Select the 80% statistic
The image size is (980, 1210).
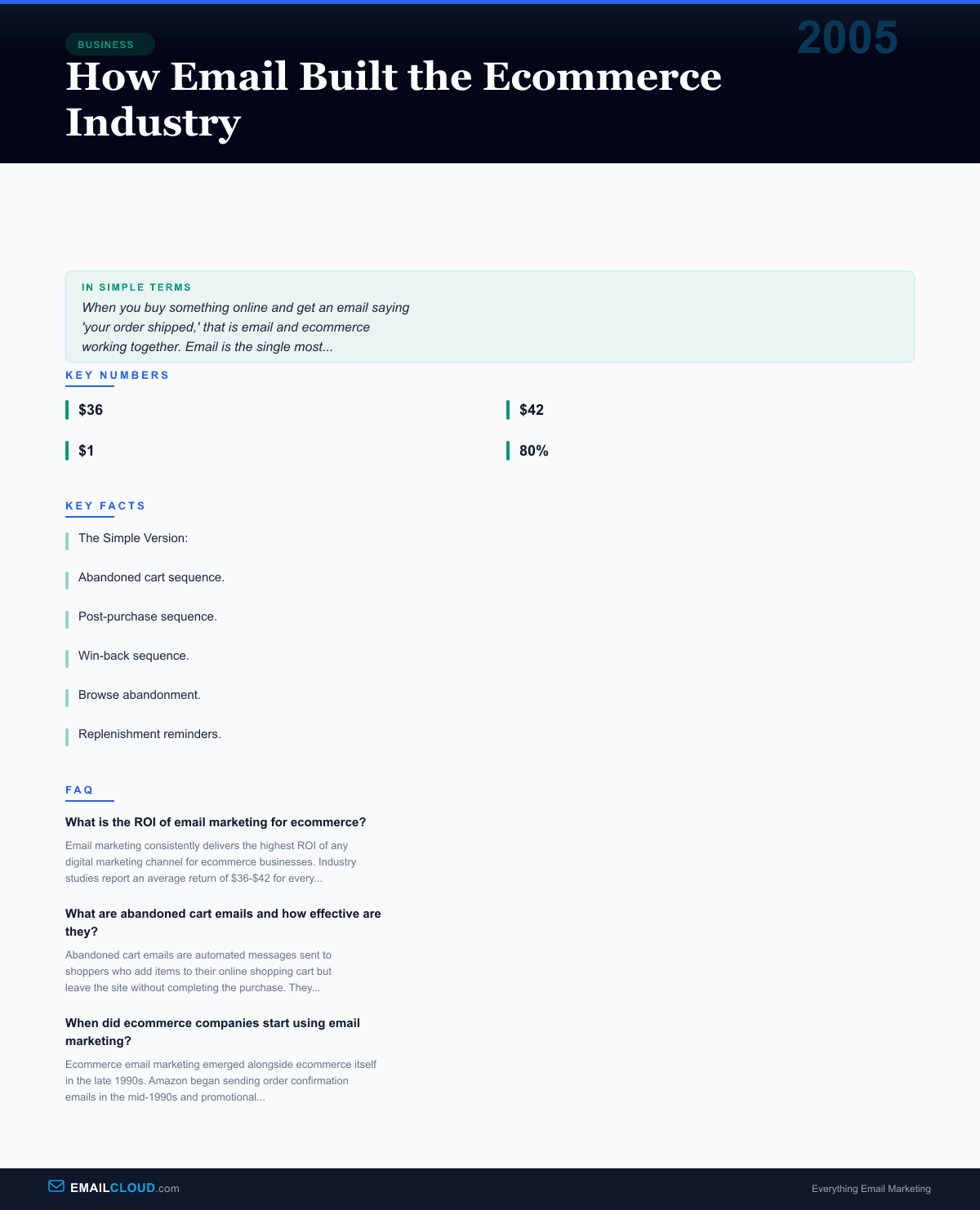point(534,451)
